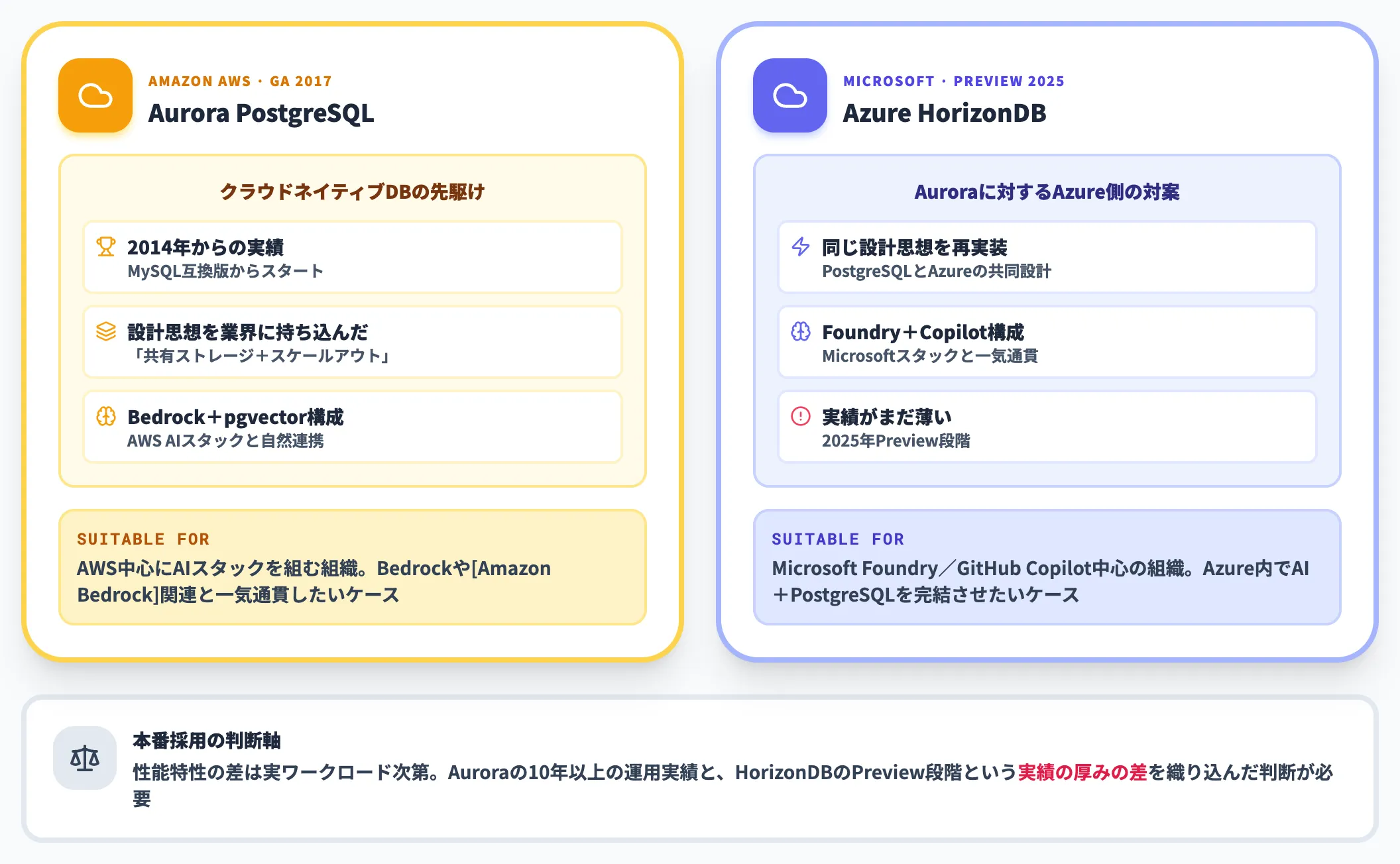Image resolution: width=1400 pixels, height=864 pixels.
Task: Click the 2025年Preview段階 subtitle
Action: 896,441
